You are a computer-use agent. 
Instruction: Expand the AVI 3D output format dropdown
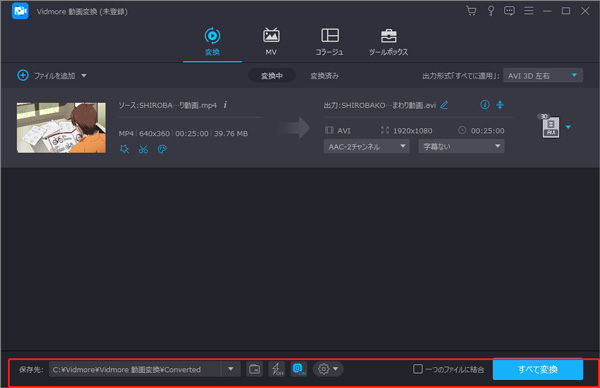(543, 75)
